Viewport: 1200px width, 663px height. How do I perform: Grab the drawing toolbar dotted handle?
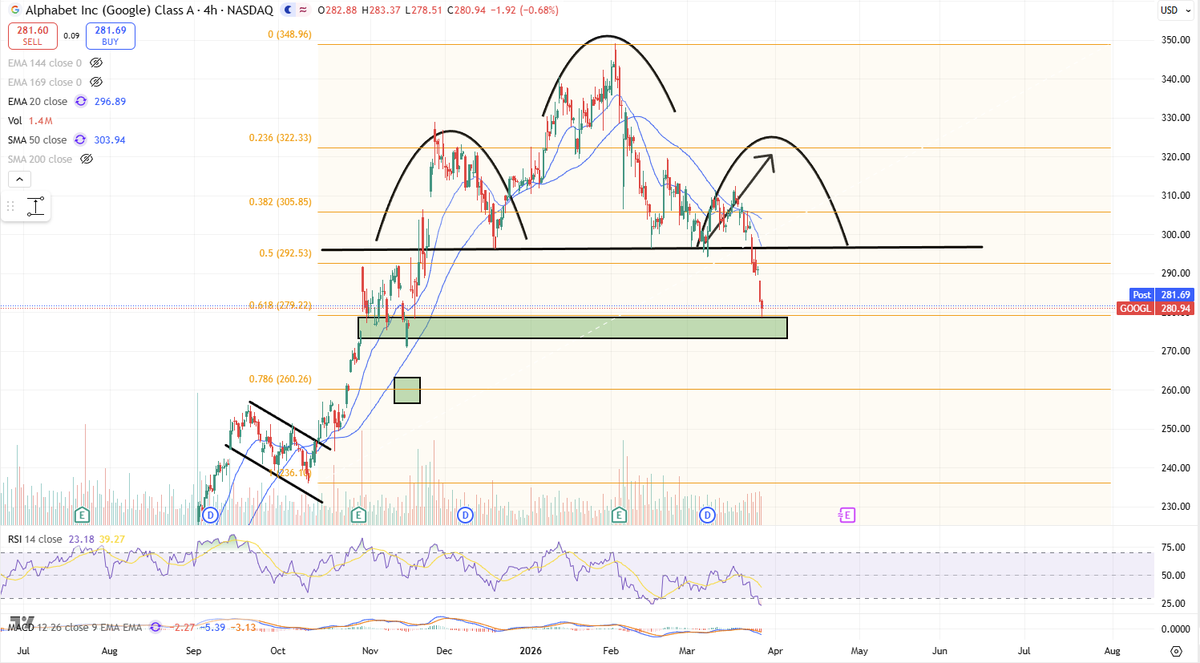pyautogui.click(x=11, y=207)
